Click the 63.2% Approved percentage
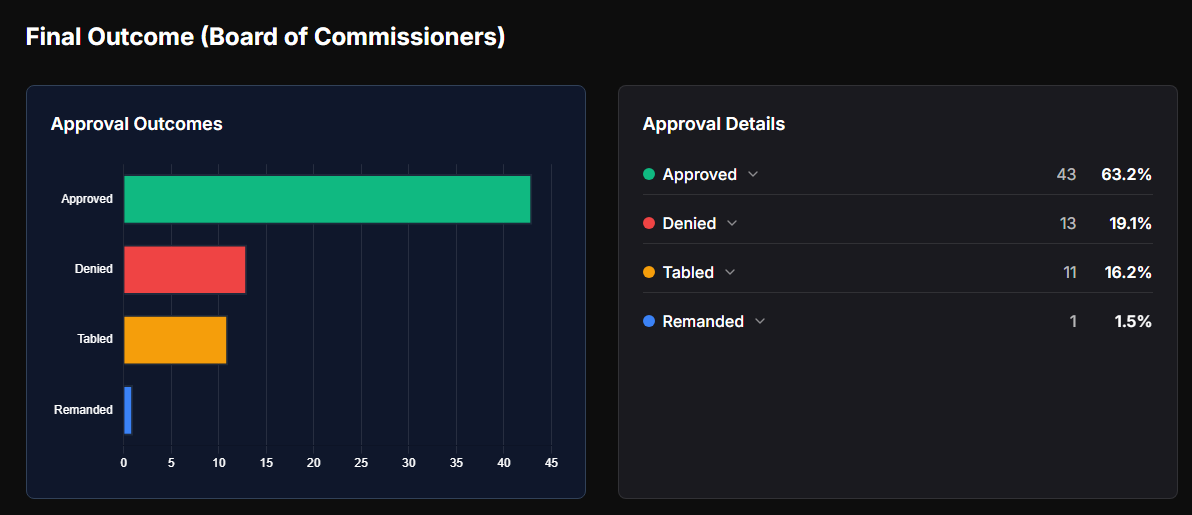The width and height of the screenshot is (1192, 515). [x=1126, y=175]
